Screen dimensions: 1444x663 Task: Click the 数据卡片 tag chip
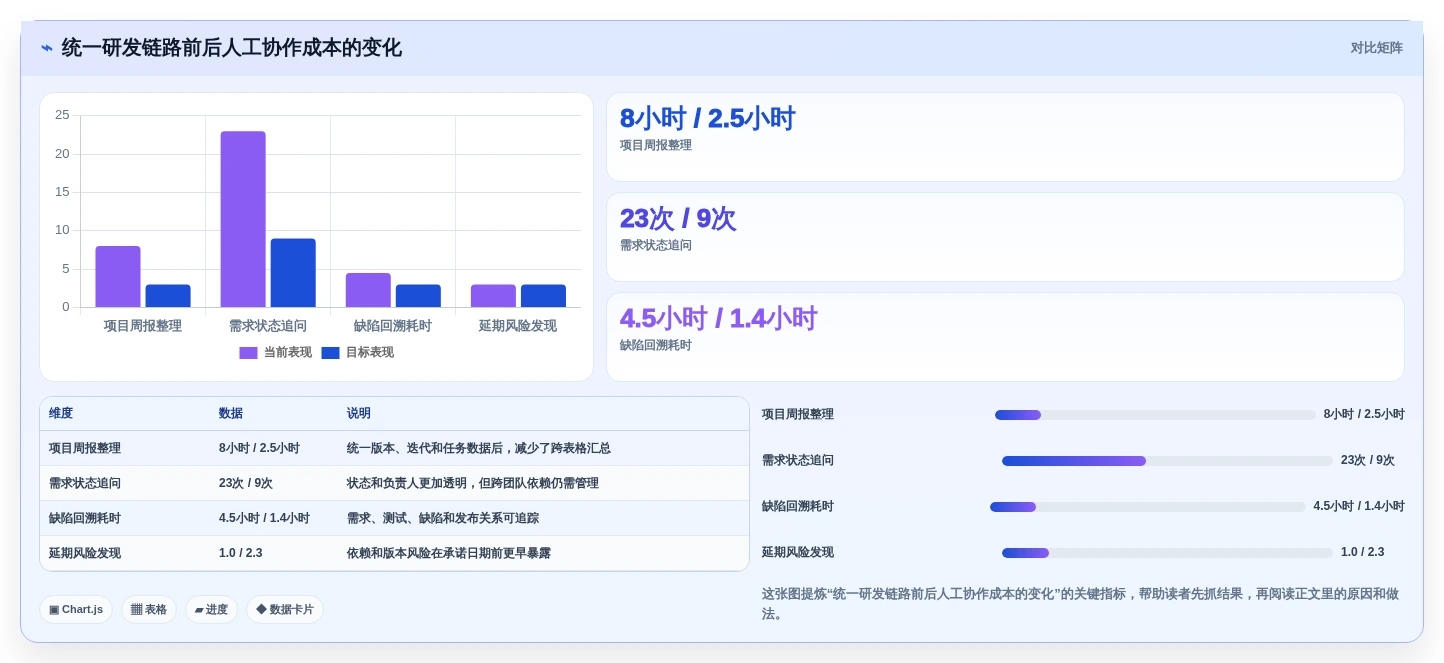tap(285, 609)
